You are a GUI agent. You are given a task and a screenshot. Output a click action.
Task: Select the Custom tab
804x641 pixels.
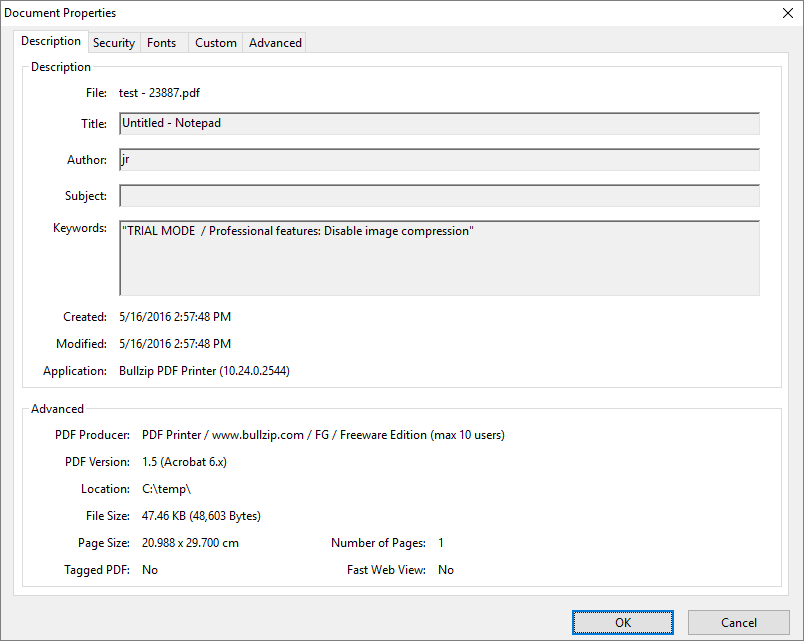[x=216, y=43]
